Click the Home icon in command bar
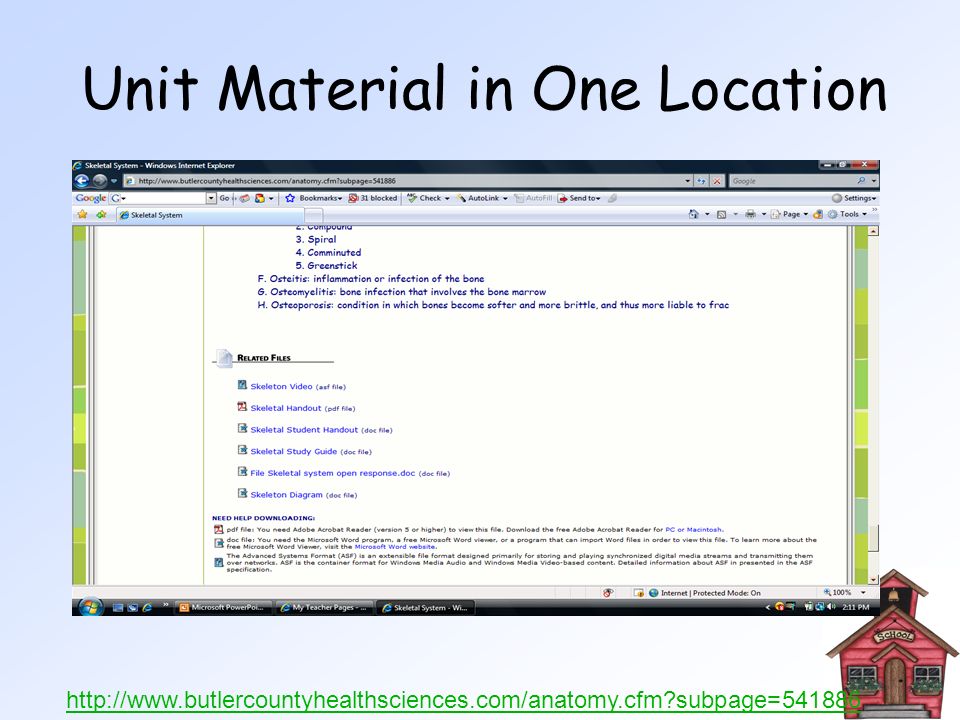This screenshot has width=960, height=720. [694, 214]
